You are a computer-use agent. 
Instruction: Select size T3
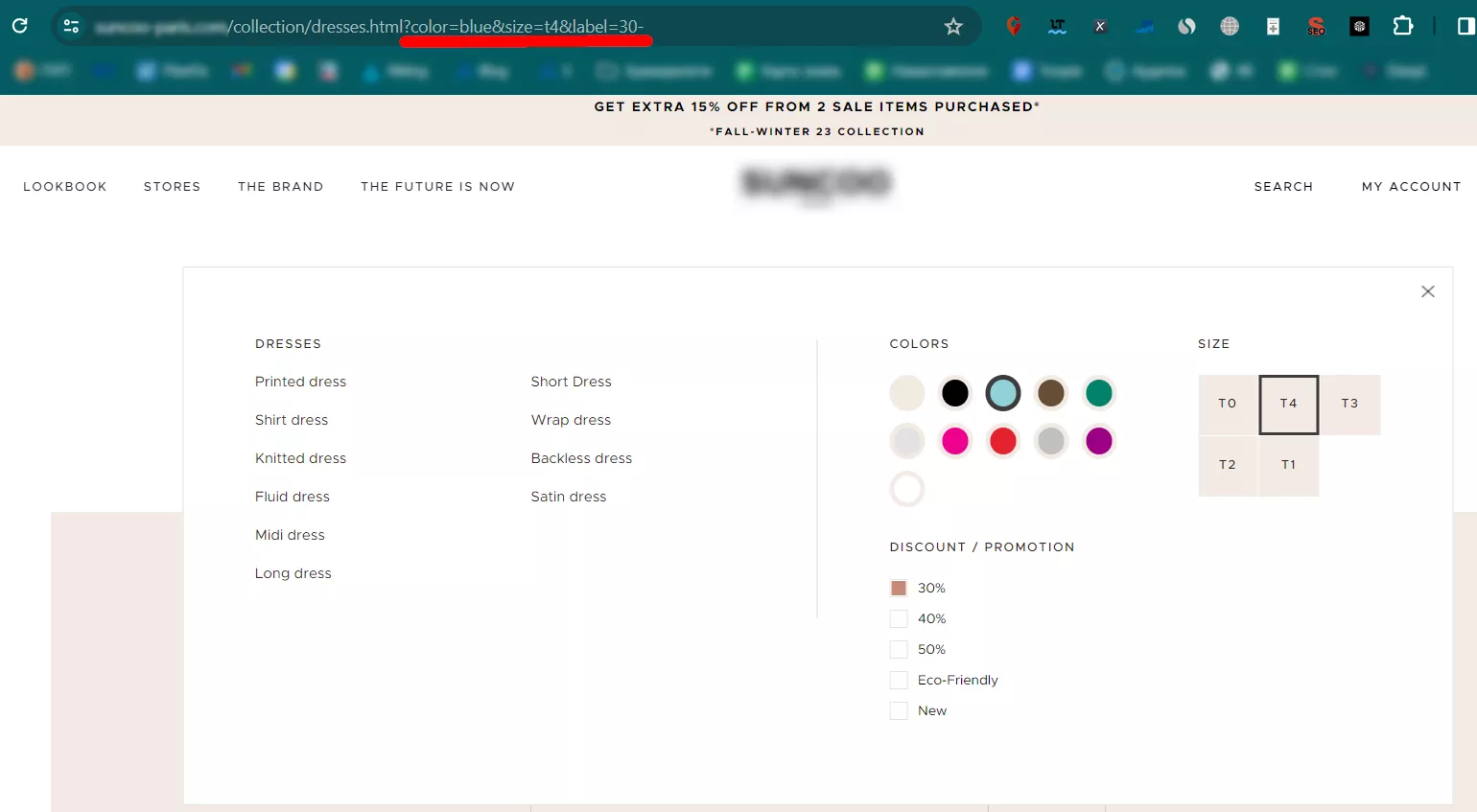(x=1350, y=405)
